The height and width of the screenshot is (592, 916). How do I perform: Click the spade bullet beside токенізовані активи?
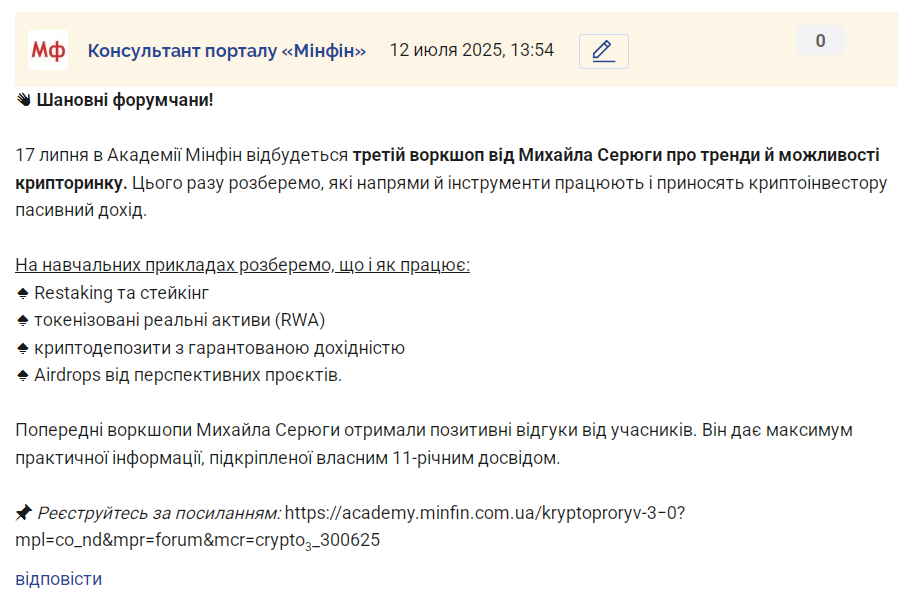(x=23, y=321)
